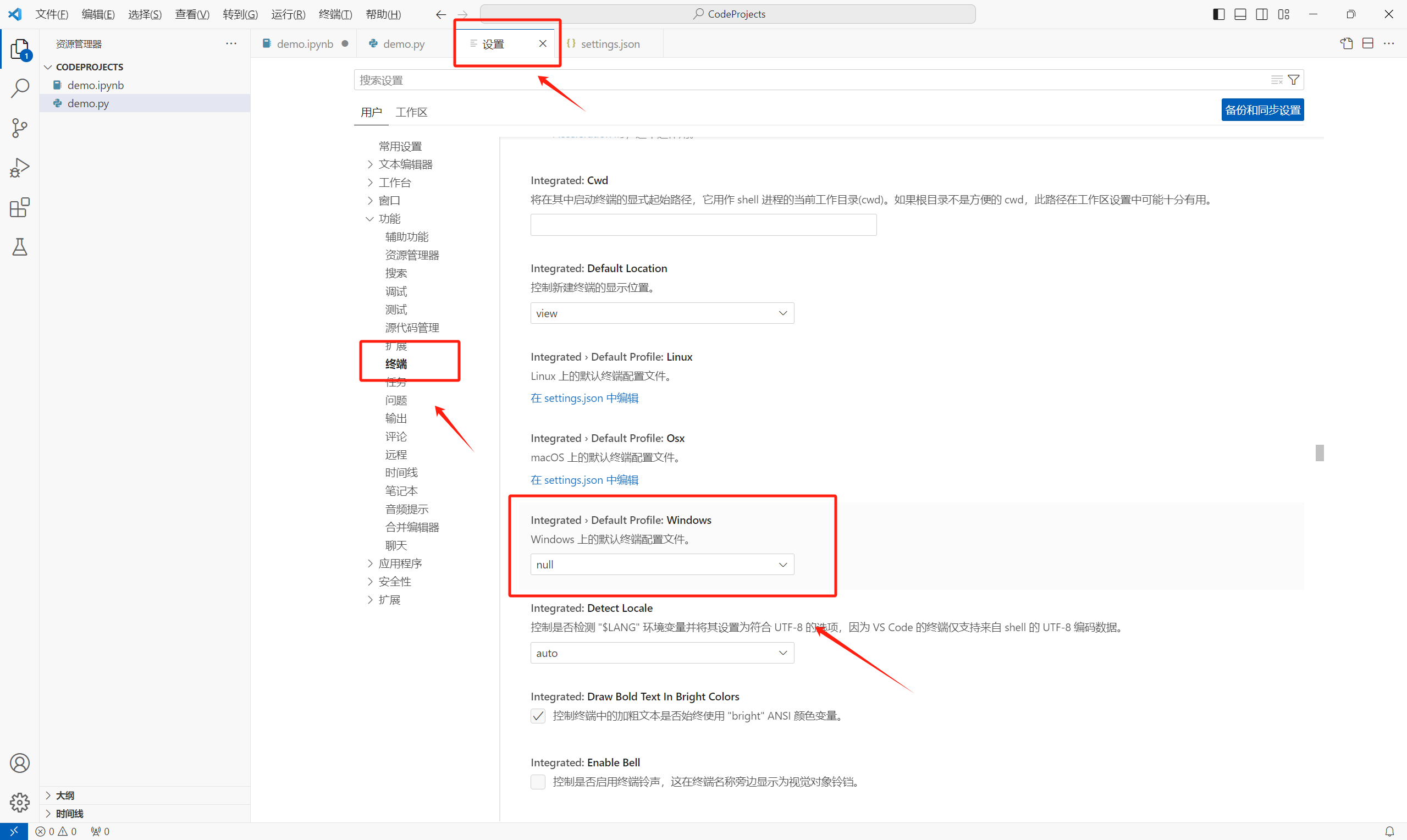
Task: Open the Default Location view dropdown
Action: click(x=662, y=313)
